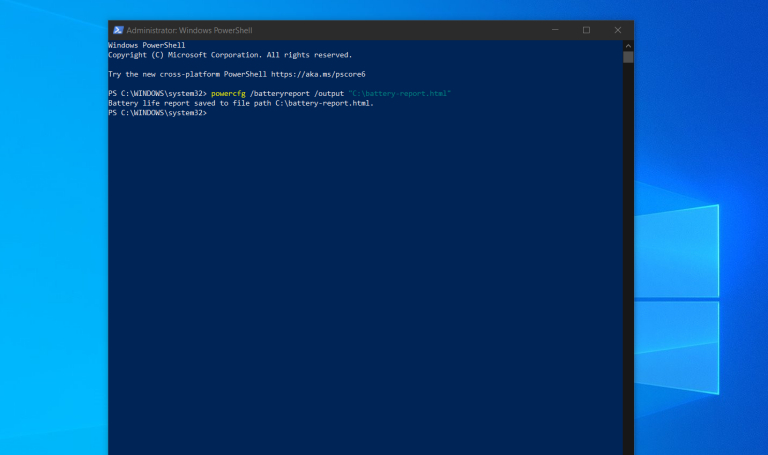768x455 pixels.
Task: Click 'Try the new cross-platform PowerShell' text
Action: click(x=188, y=74)
